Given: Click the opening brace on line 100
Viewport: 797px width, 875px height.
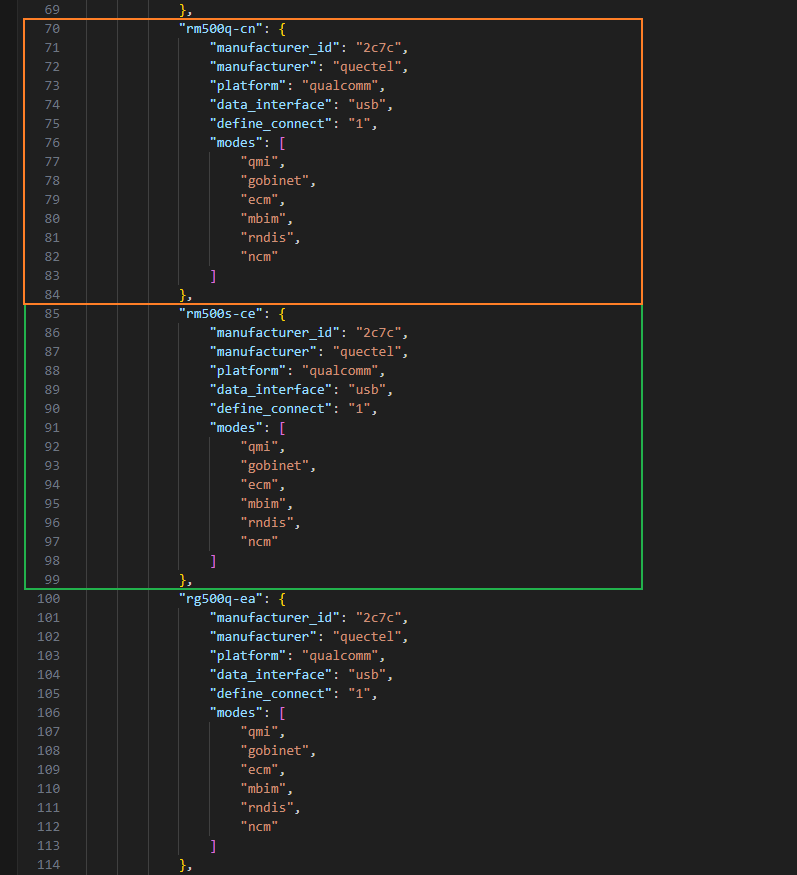Looking at the screenshot, I should coord(283,599).
